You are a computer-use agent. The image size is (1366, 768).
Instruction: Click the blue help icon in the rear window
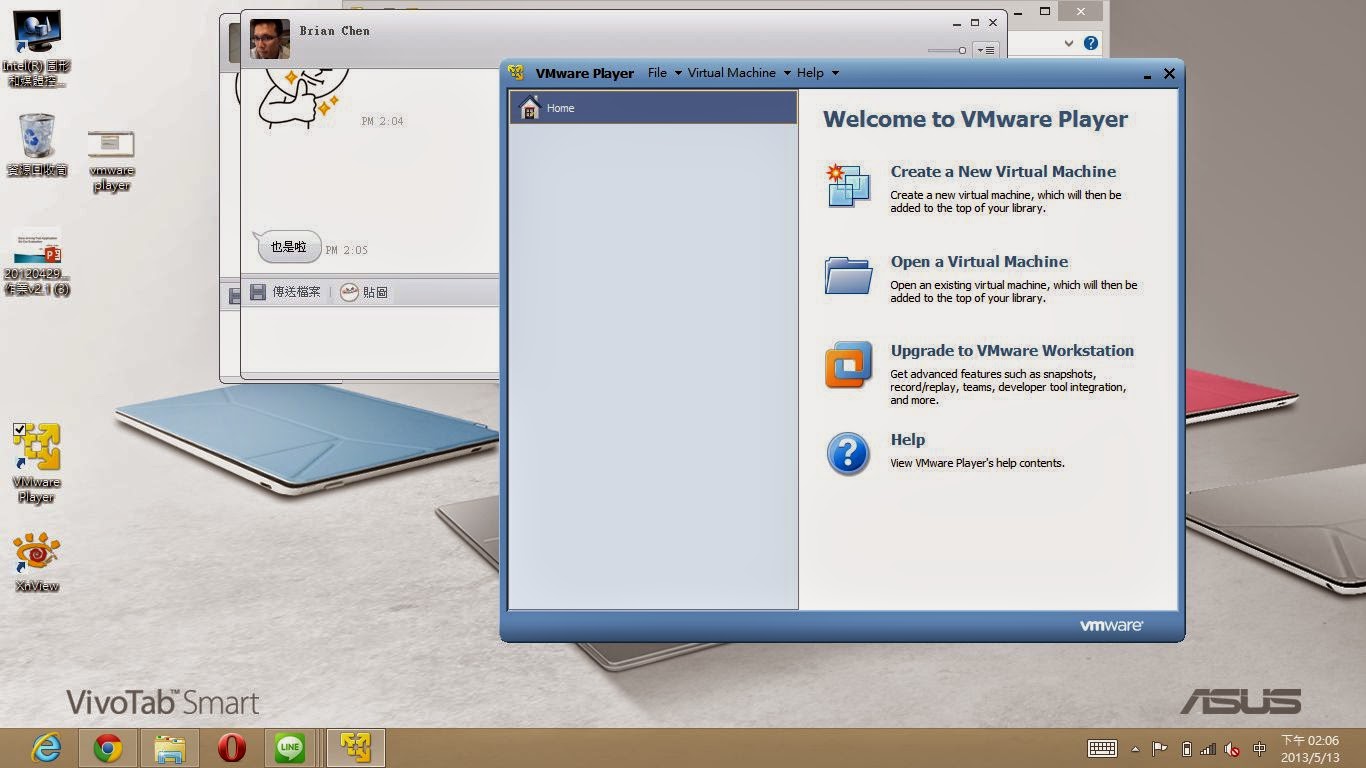pyautogui.click(x=1091, y=43)
